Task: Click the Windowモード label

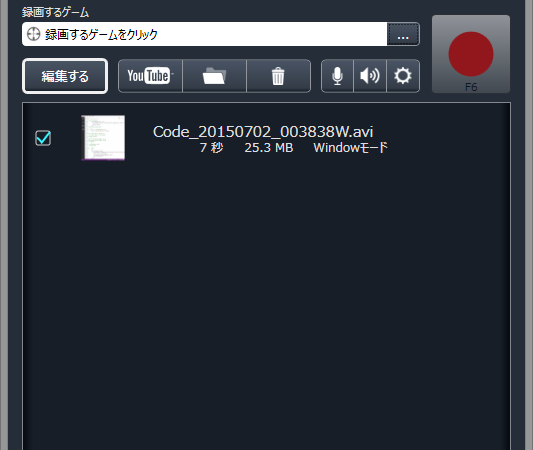Action: (350, 148)
